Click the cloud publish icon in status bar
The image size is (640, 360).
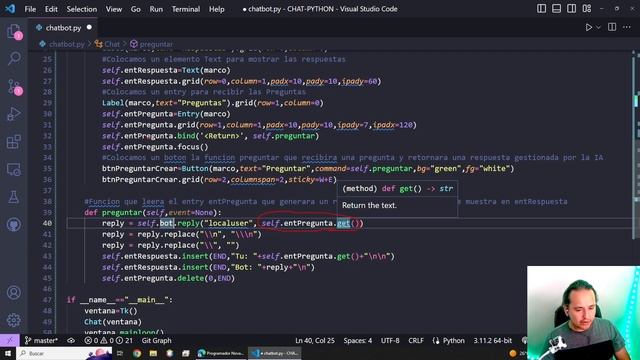coord(71,340)
